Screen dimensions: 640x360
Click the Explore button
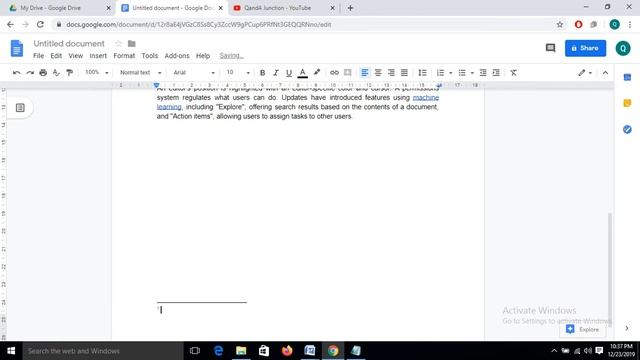pos(582,329)
